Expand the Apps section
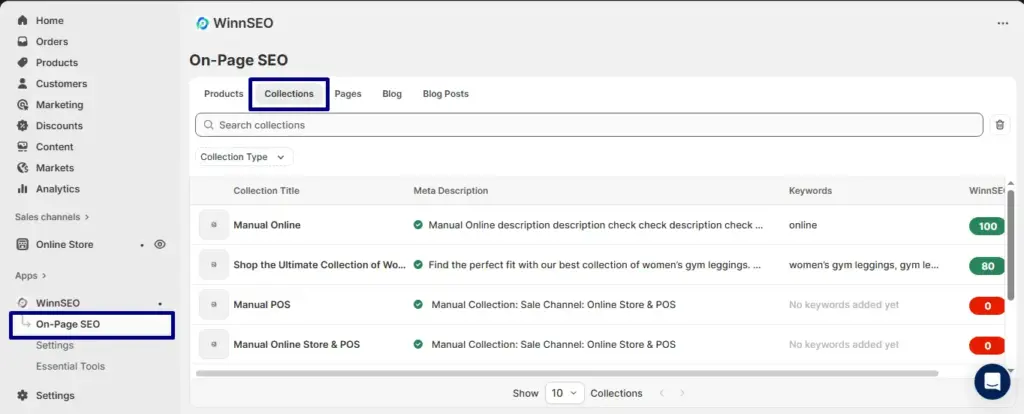The image size is (1024, 414). pos(31,276)
